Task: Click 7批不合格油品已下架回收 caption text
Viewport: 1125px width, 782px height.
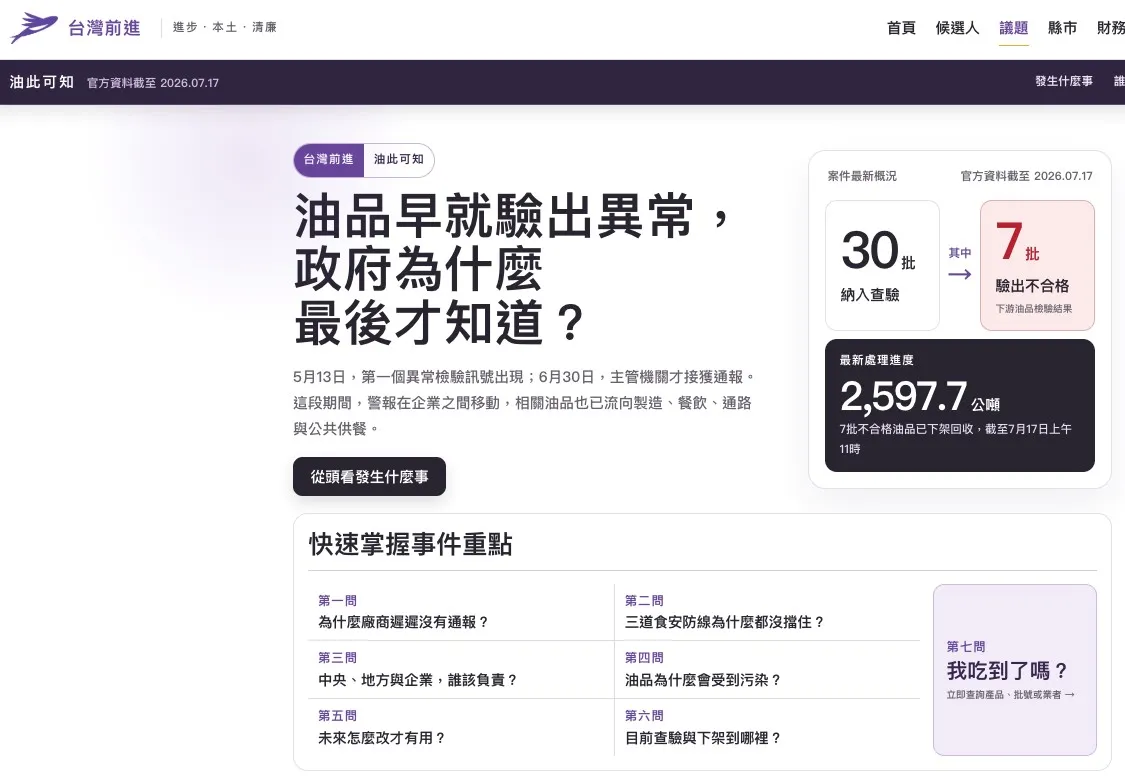Action: click(x=956, y=438)
